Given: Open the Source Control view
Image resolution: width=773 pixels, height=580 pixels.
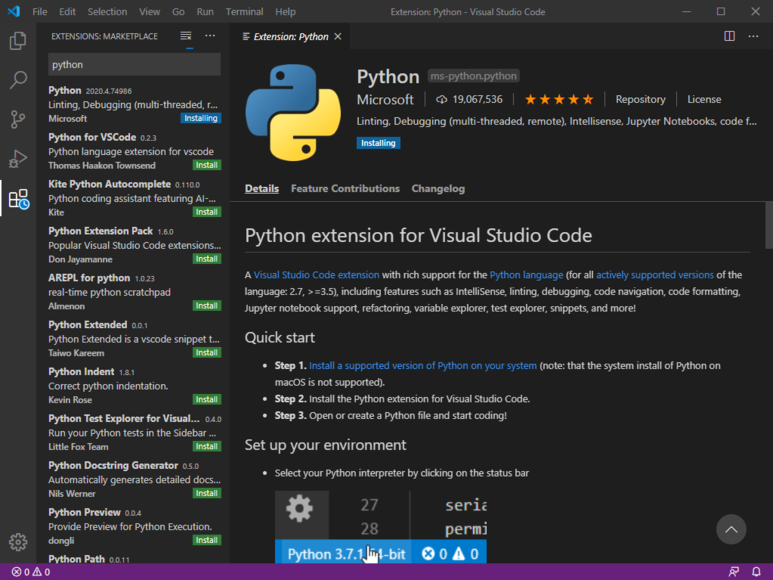Looking at the screenshot, I should (18, 119).
